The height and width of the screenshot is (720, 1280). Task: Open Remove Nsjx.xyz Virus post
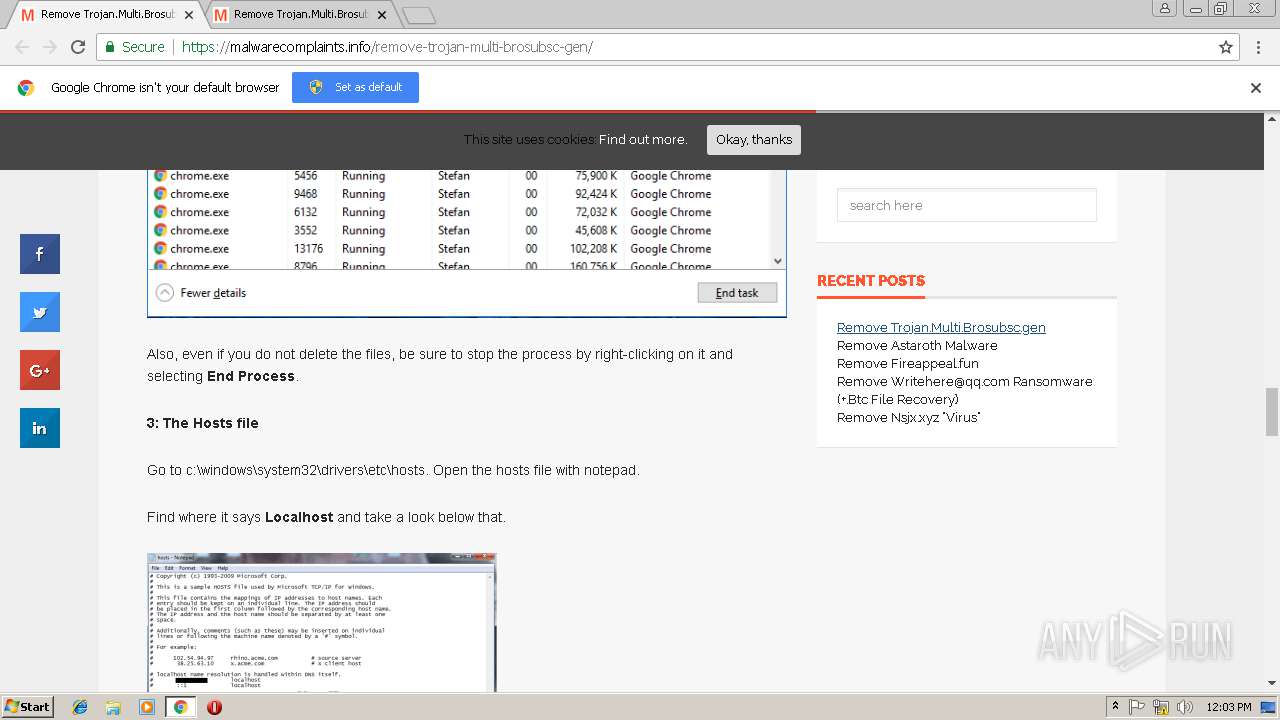[908, 417]
